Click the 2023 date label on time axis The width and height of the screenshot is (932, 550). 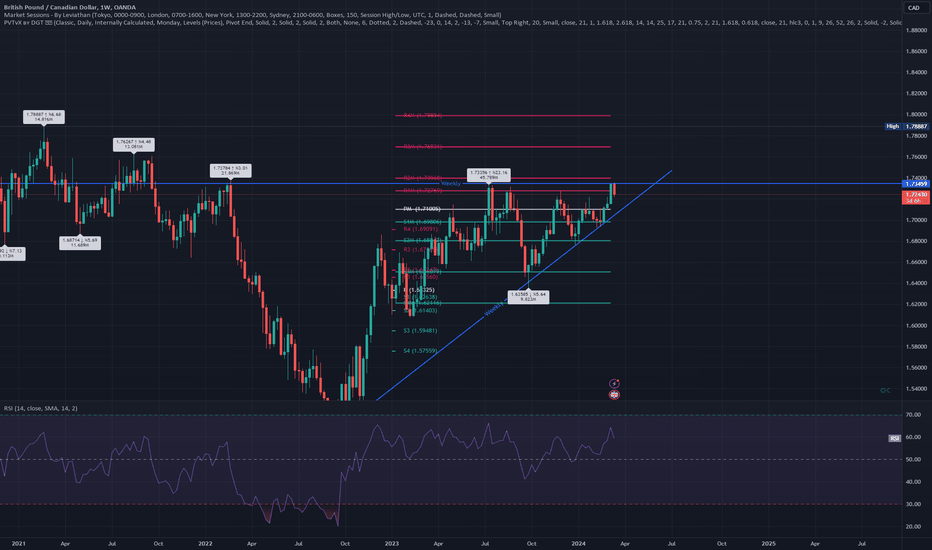click(392, 543)
